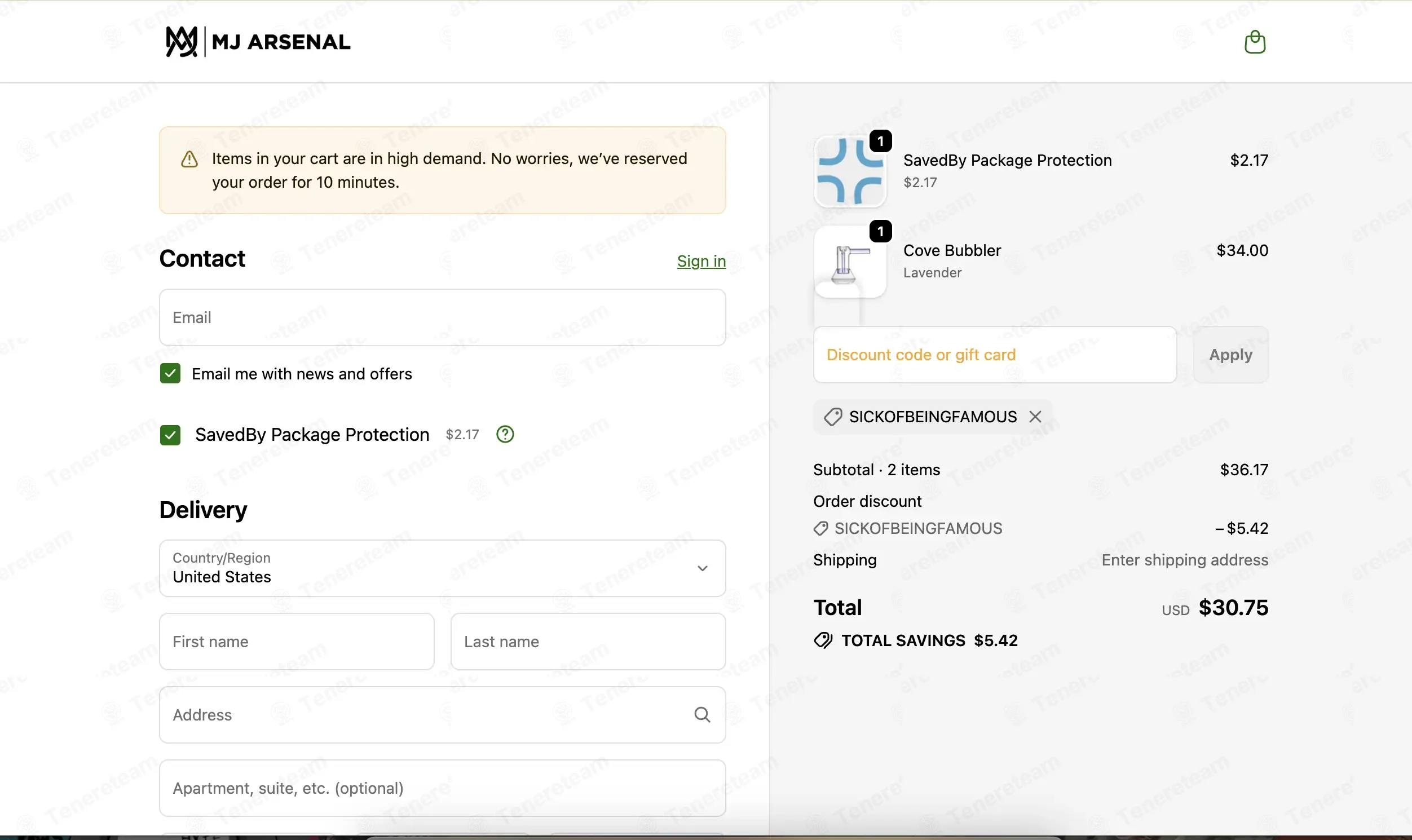The image size is (1412, 840).
Task: Click the Sign in link
Action: pos(701,261)
